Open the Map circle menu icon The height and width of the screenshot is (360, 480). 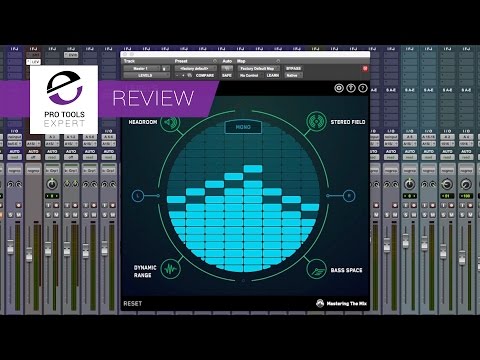pos(278,61)
